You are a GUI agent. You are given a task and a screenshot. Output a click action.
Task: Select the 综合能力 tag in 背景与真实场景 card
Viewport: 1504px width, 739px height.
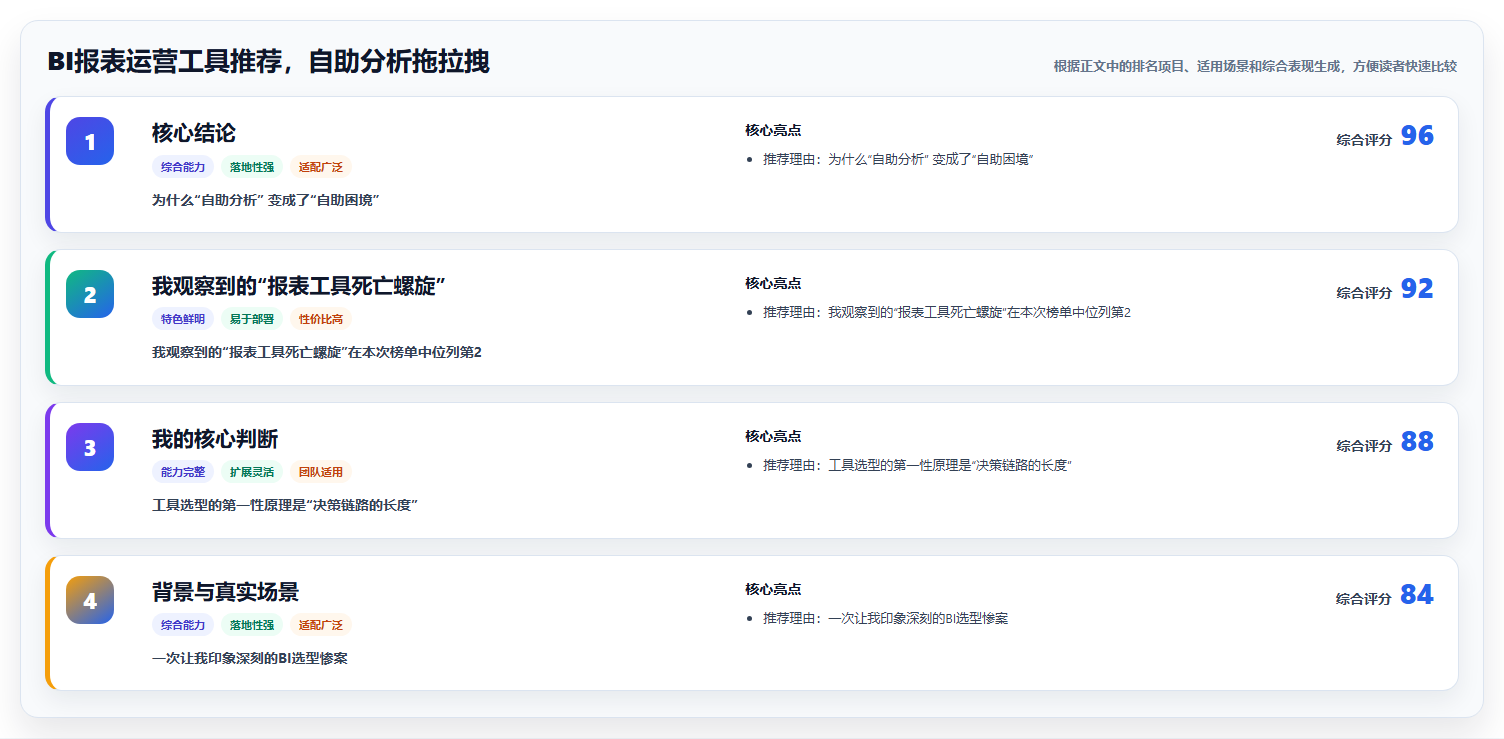(x=183, y=625)
